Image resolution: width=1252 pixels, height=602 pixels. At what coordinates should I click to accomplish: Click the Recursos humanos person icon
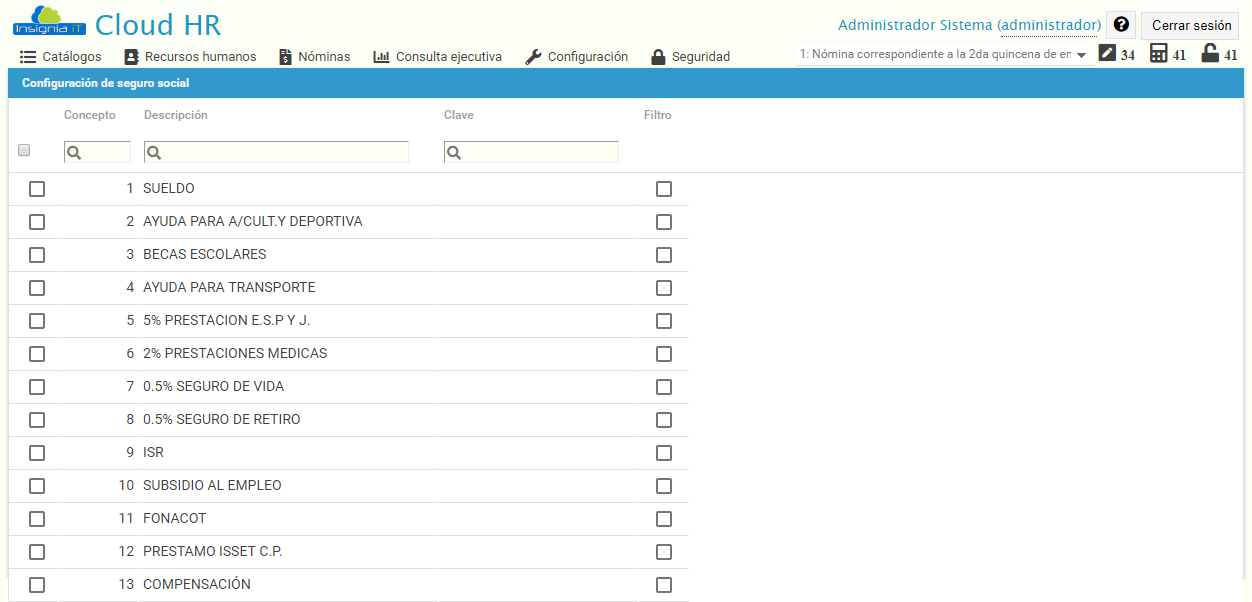(x=131, y=57)
